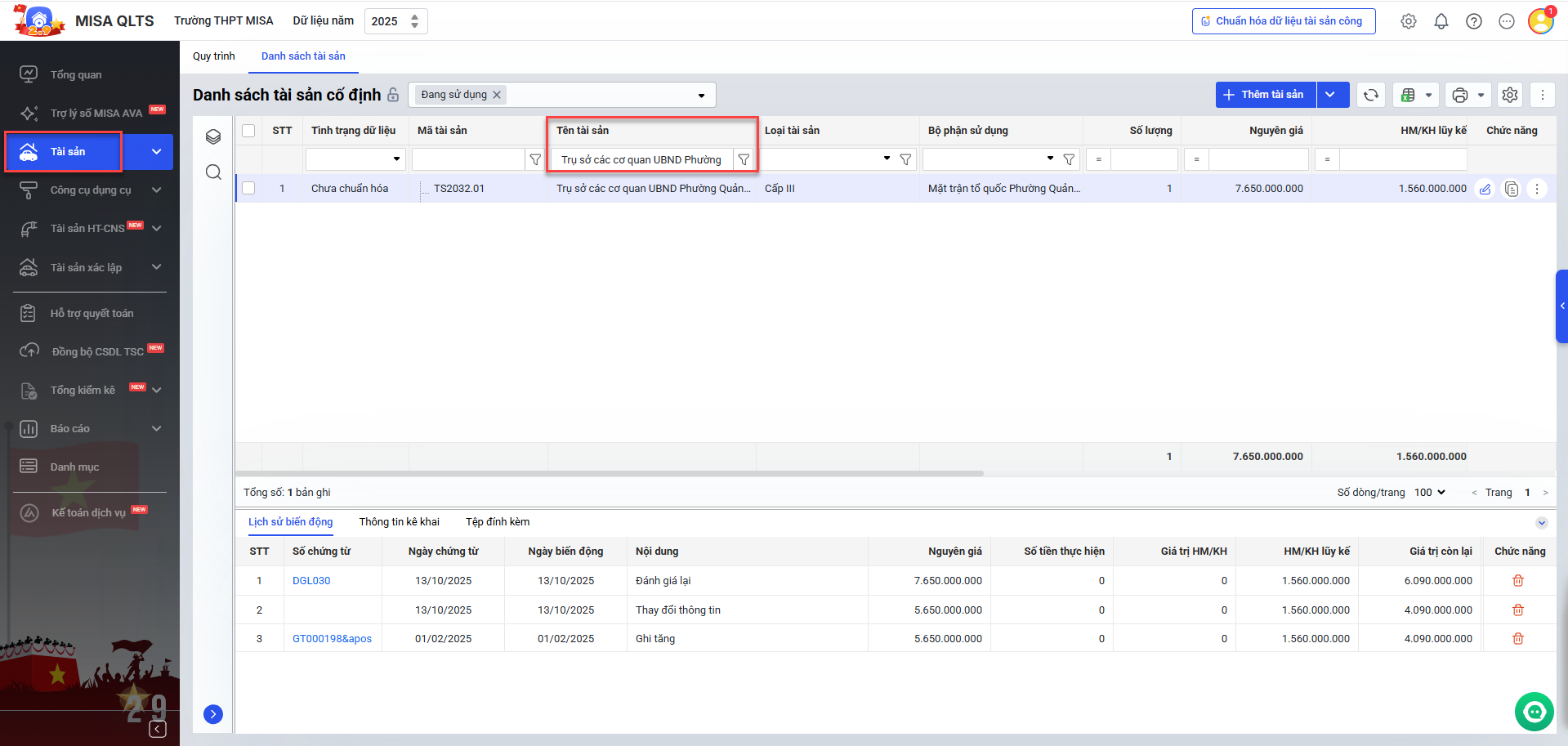Screen dimensions: 1568x746
Task: Open the rows-per-page dropdown showing 100
Action: coord(1430,493)
